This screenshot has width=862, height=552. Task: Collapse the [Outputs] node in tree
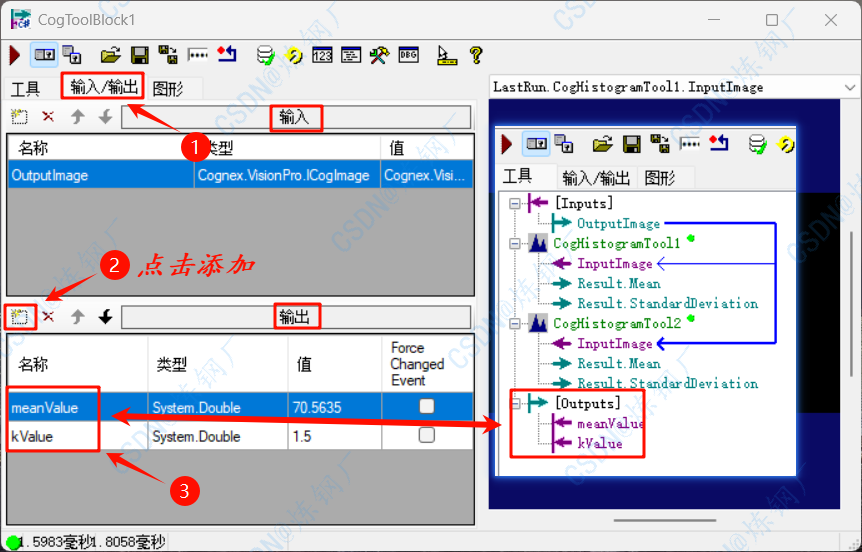tap(516, 404)
